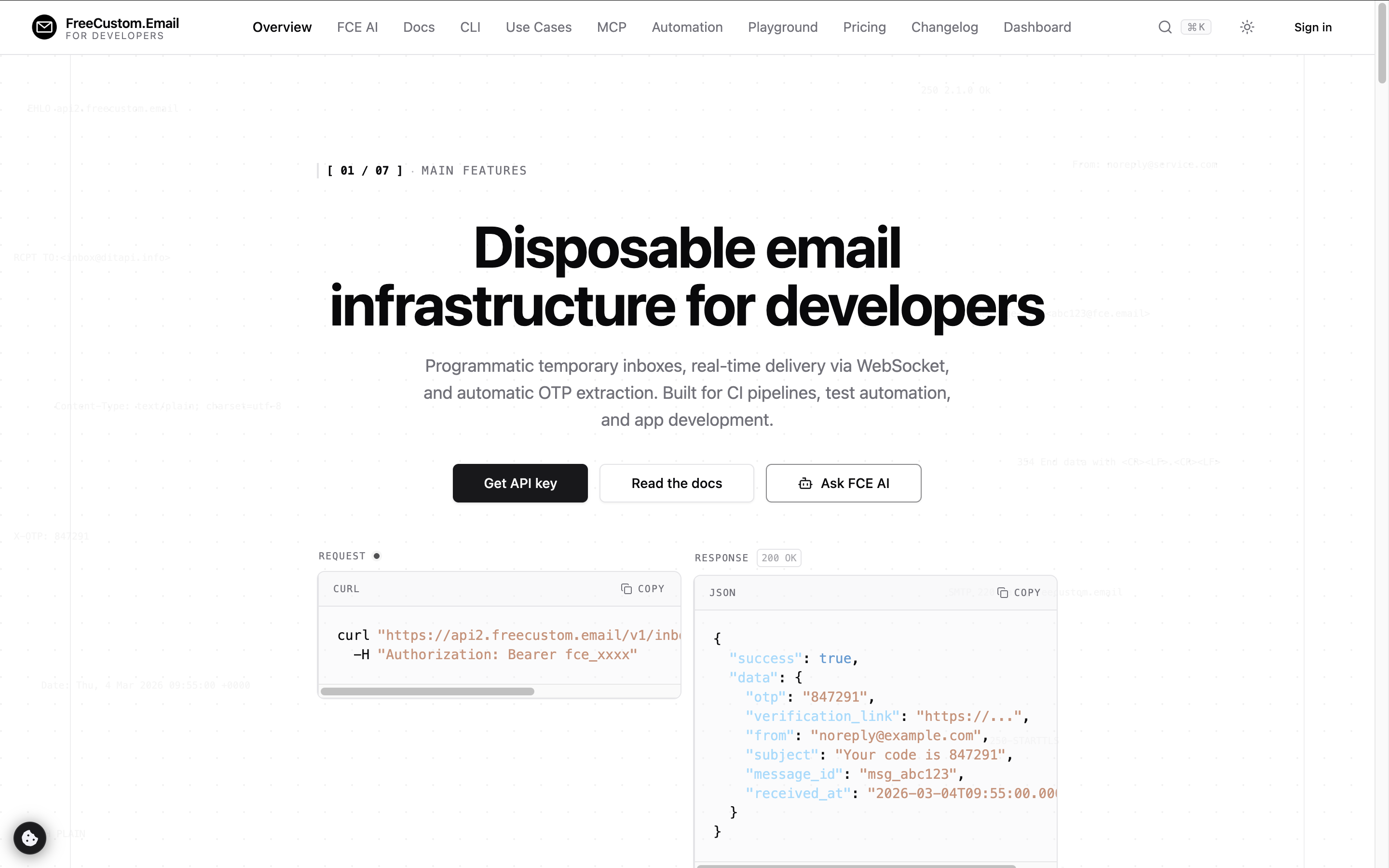Click the Sign in button
1389x868 pixels.
(x=1313, y=27)
